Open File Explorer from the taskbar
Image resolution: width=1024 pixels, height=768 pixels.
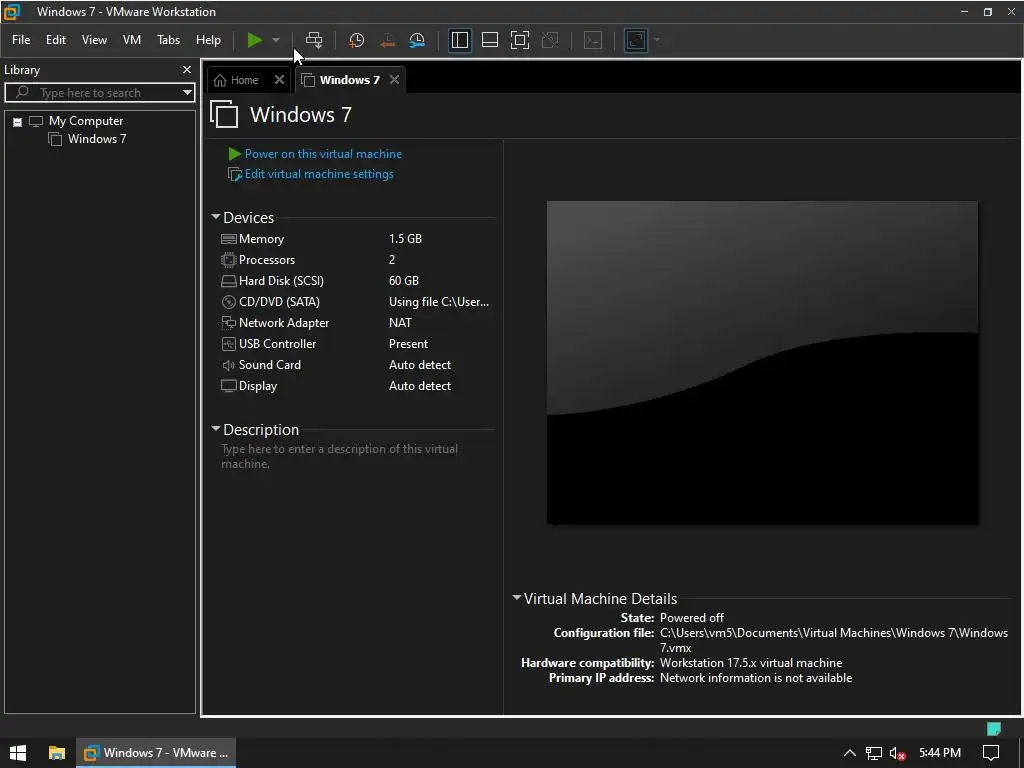coord(57,752)
